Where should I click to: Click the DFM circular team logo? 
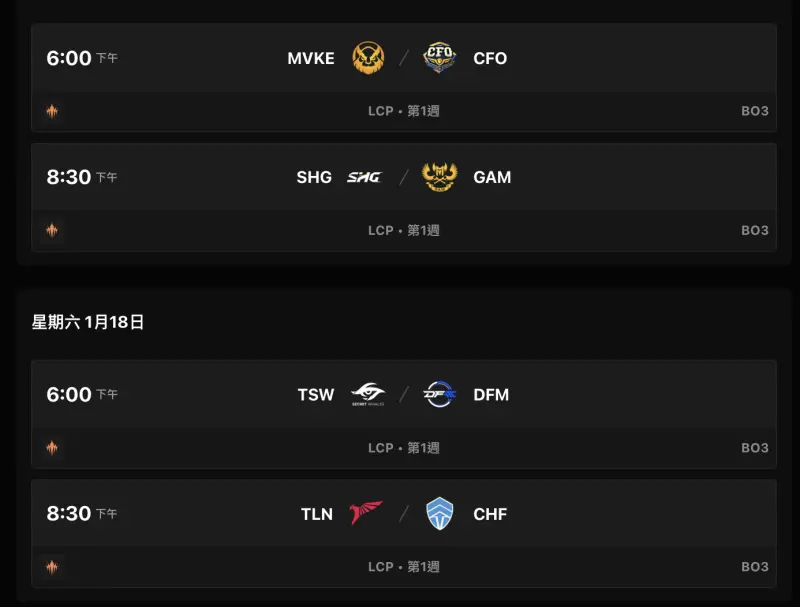click(439, 394)
